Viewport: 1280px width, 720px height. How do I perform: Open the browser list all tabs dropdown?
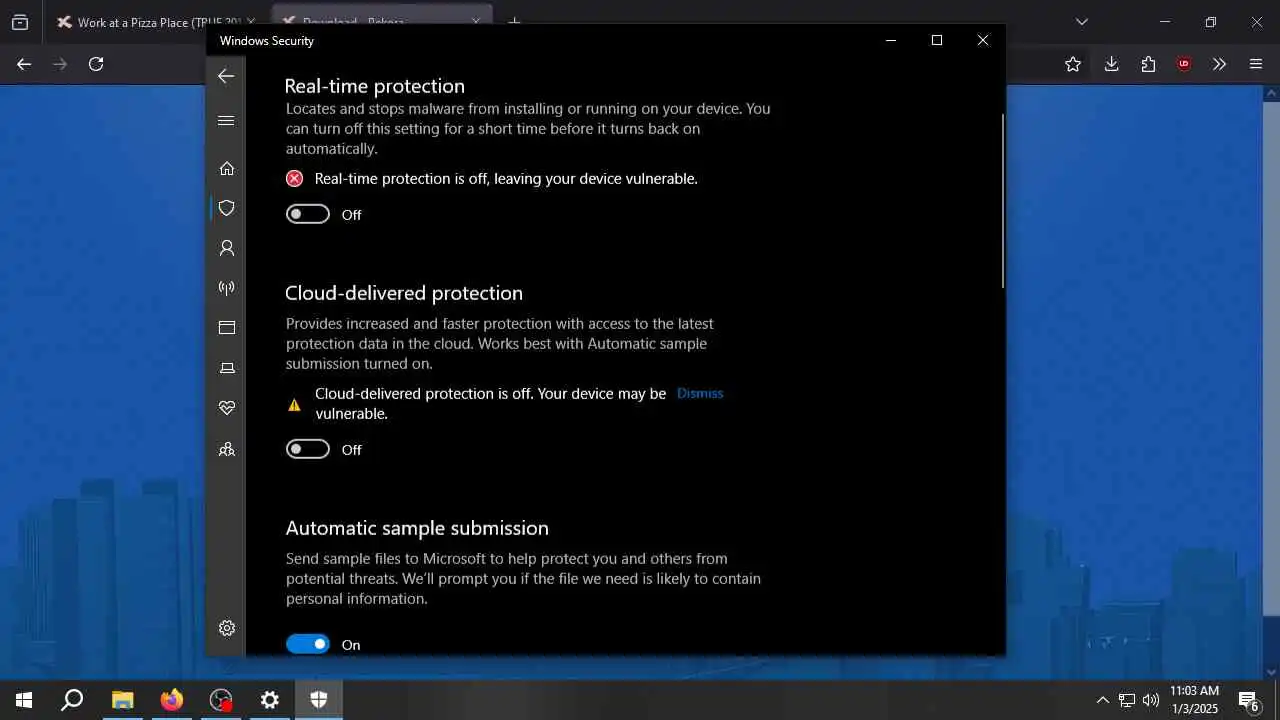tap(1082, 22)
